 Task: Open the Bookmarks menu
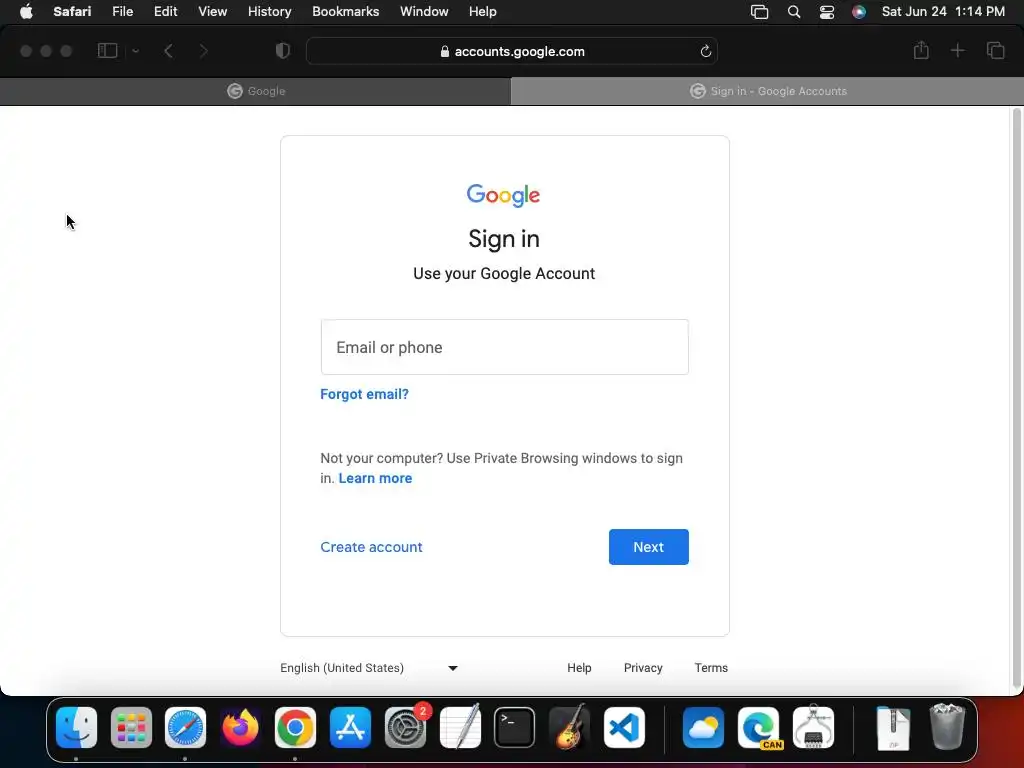(345, 12)
